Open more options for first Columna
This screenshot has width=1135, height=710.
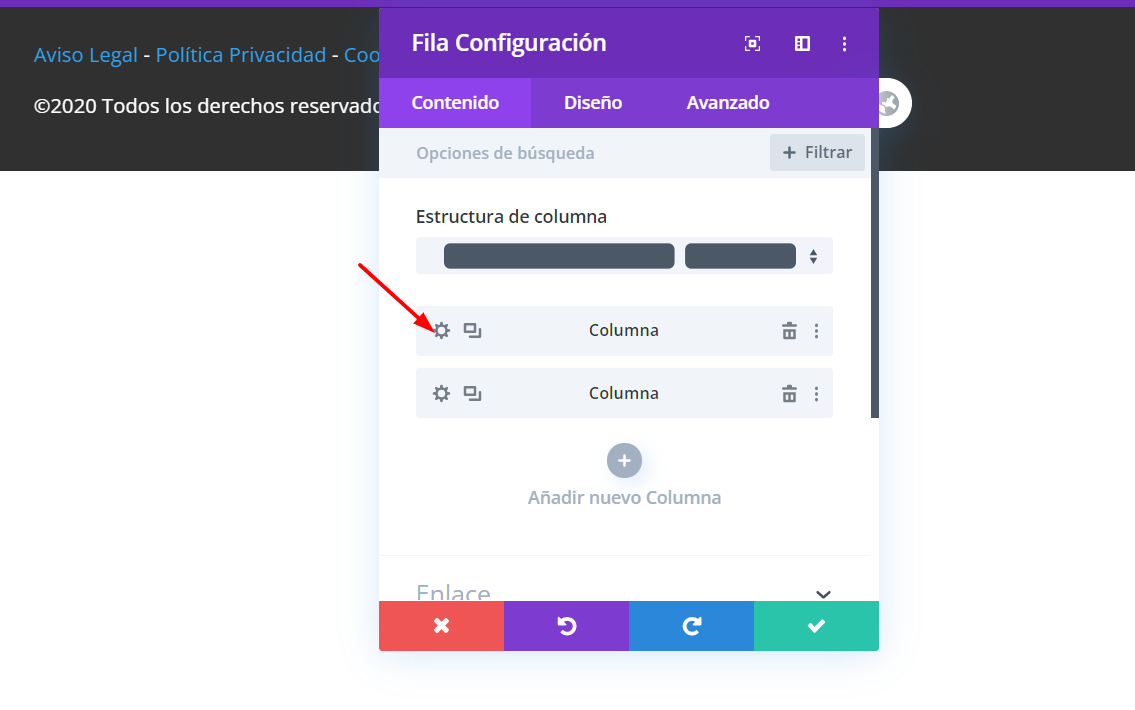(817, 331)
